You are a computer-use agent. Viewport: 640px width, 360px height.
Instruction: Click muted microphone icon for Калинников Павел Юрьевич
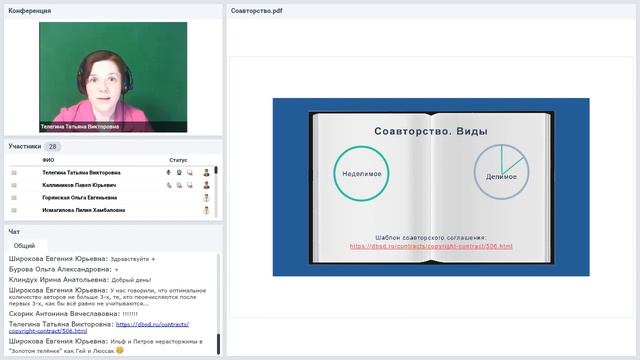click(x=169, y=185)
